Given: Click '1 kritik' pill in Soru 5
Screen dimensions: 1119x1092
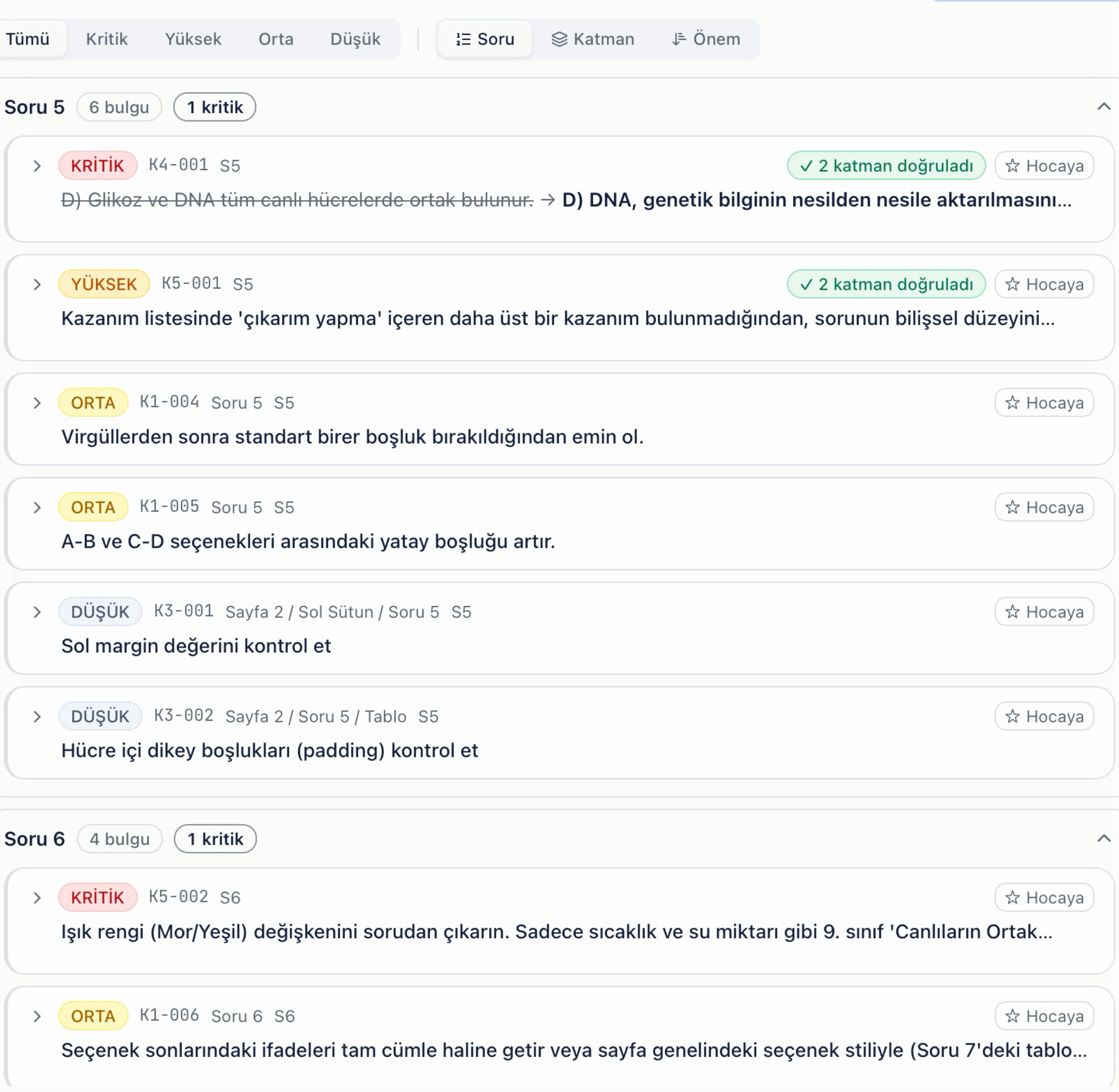Looking at the screenshot, I should [x=214, y=107].
